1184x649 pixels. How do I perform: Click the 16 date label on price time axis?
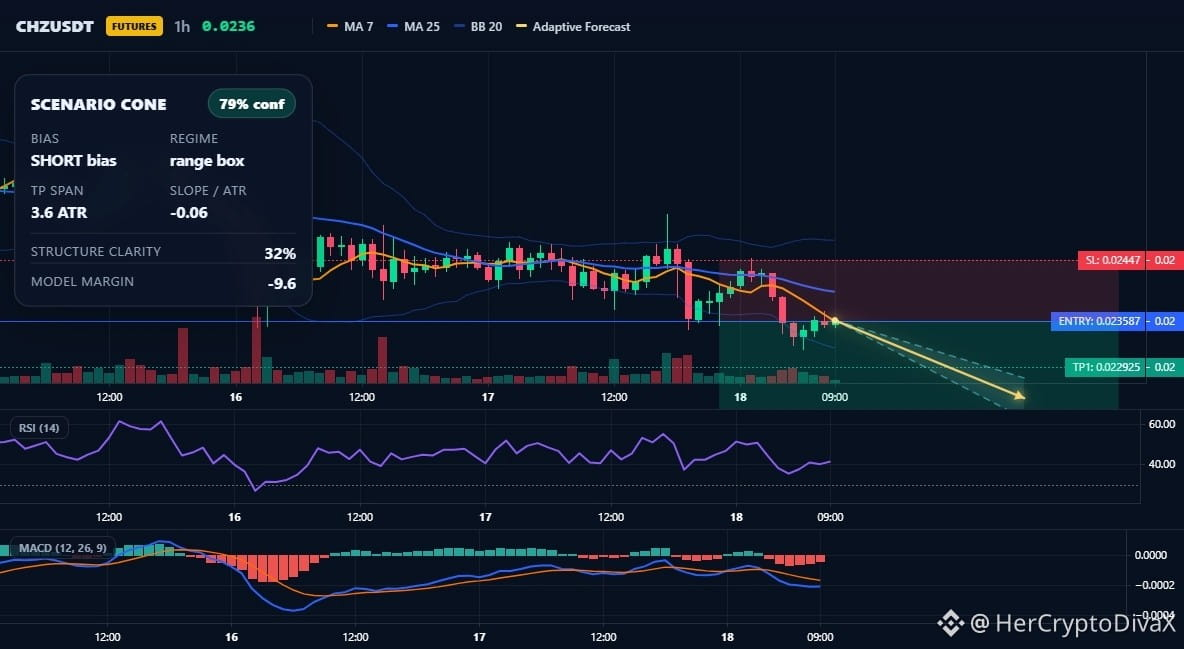pyautogui.click(x=236, y=397)
